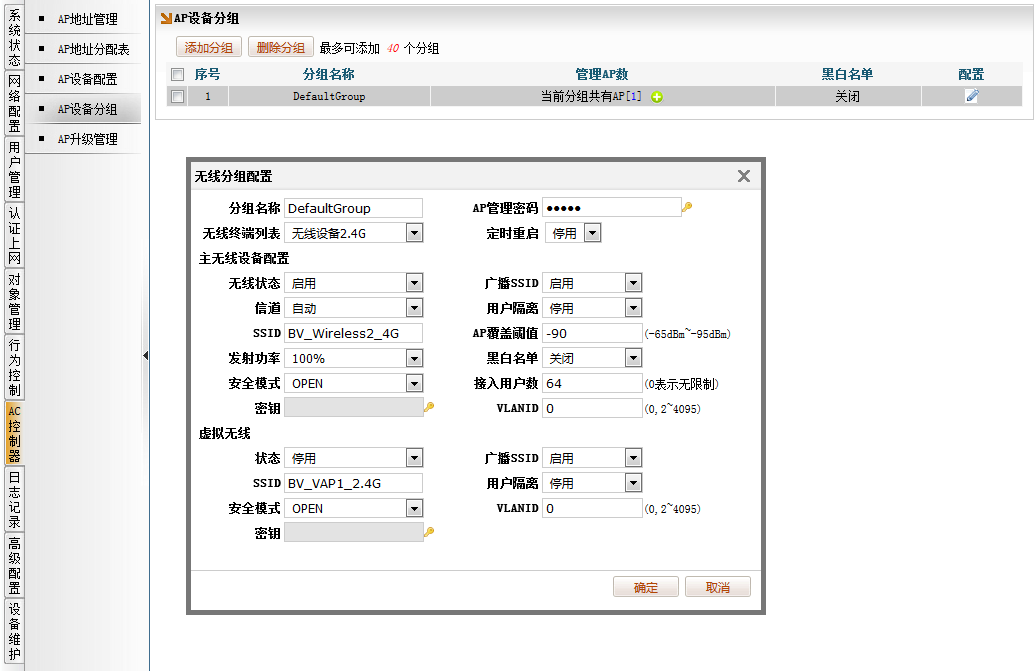Check the DefaultGroup row checkbox
Viewport: 1036px width, 671px height.
178,96
